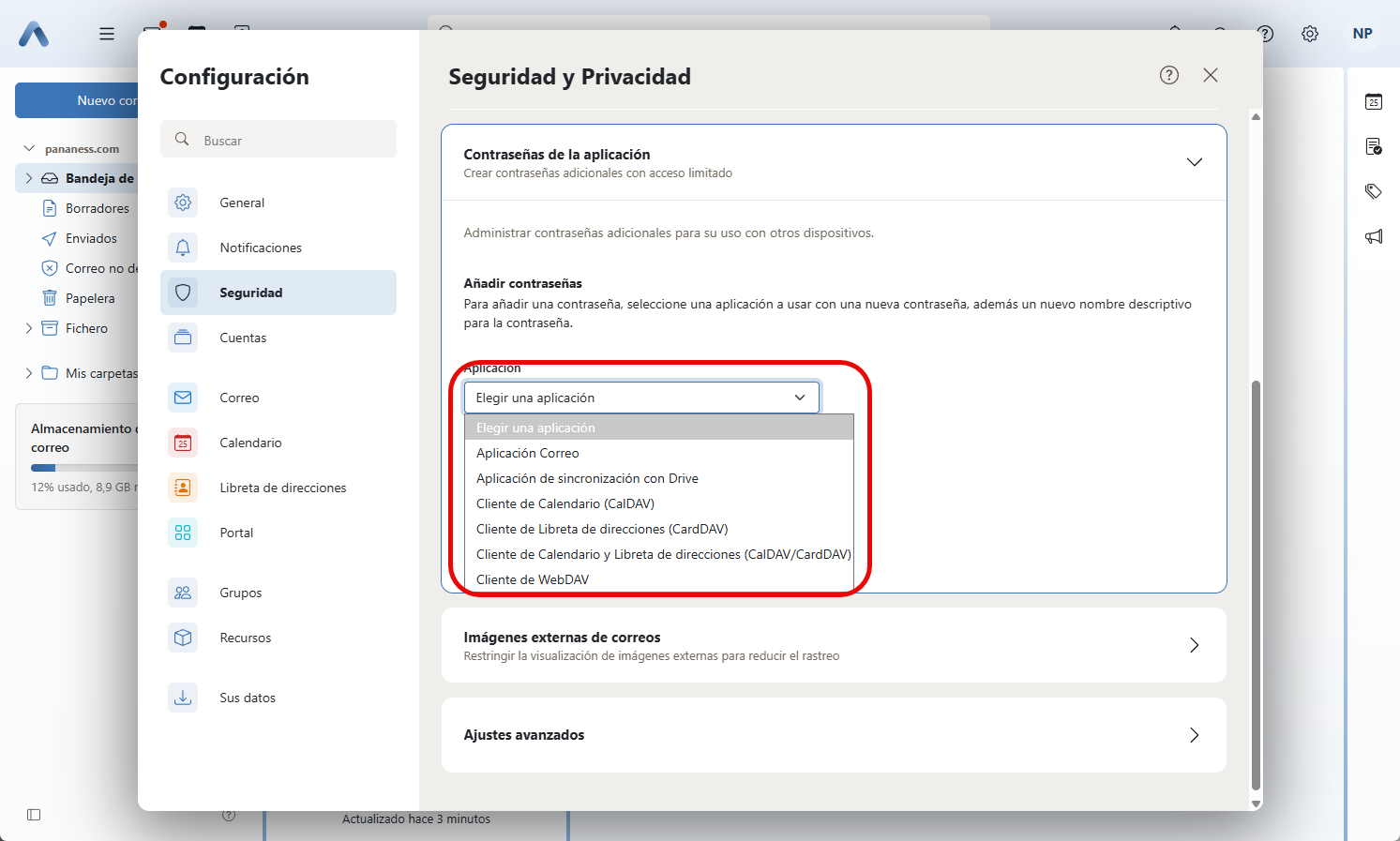Click the tasks icon in right sidebar
Viewport: 1400px width, 841px height.
[1374, 146]
